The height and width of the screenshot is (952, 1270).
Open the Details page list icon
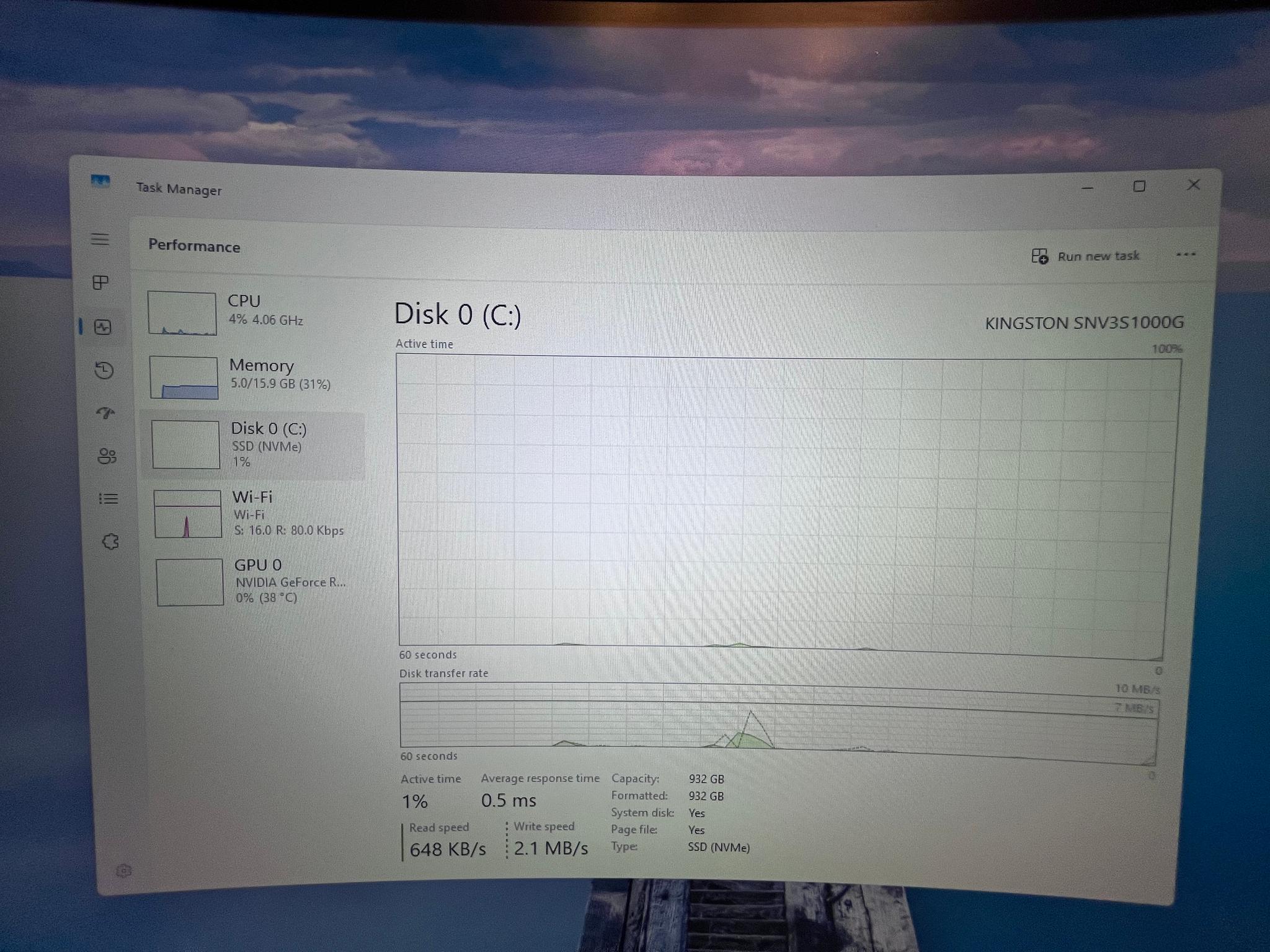pyautogui.click(x=109, y=498)
